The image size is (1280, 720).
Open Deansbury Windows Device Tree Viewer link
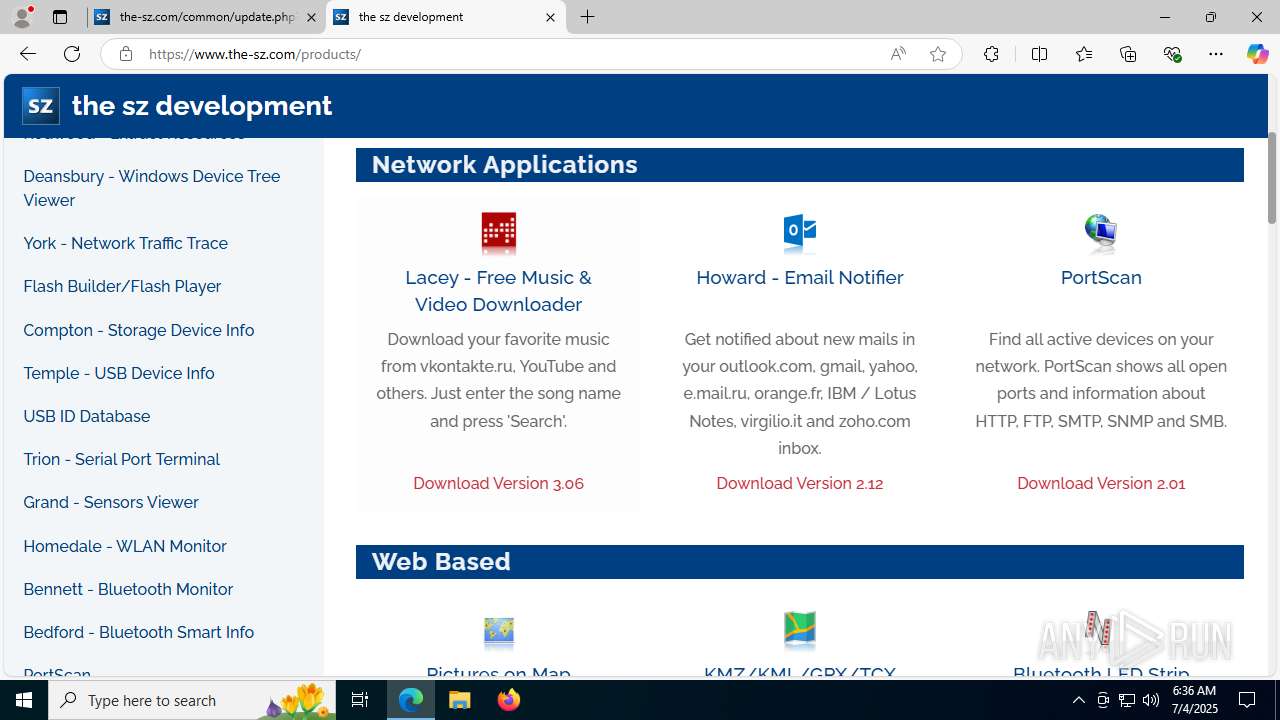(152, 188)
